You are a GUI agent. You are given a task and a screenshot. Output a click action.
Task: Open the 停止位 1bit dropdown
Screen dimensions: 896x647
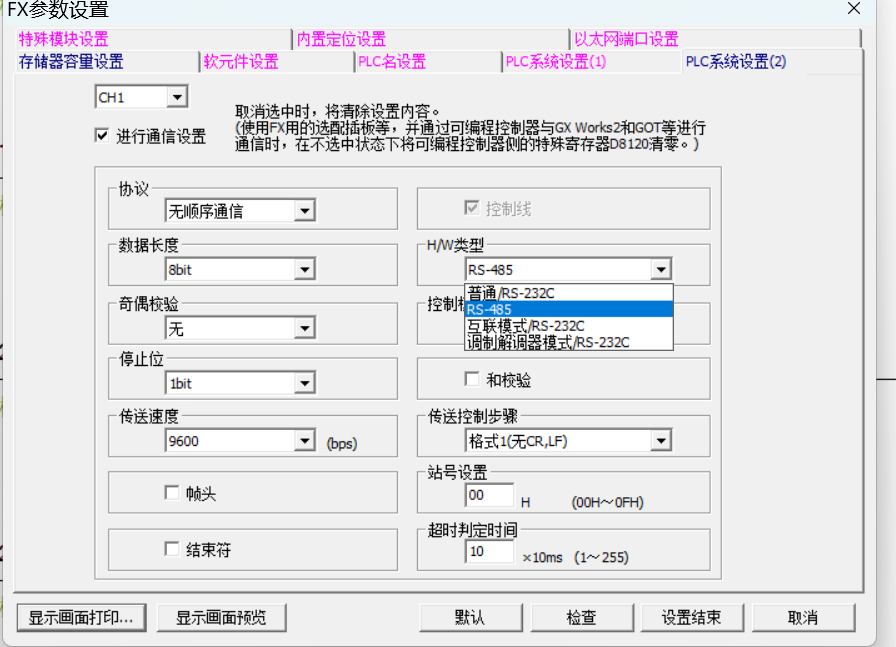click(305, 383)
